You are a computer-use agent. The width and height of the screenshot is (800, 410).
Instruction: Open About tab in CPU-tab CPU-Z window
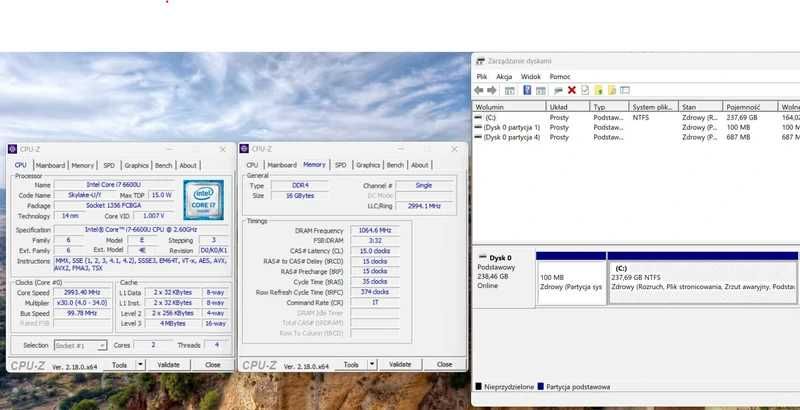point(188,165)
